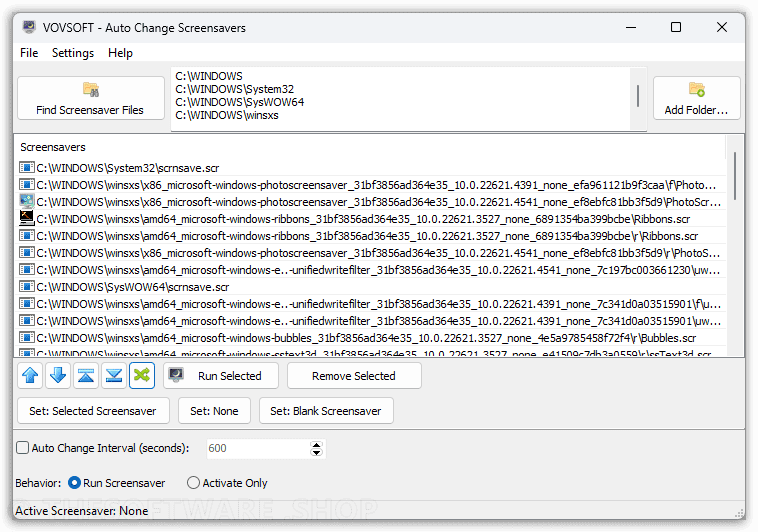Click icon of 7c341d0a03515901\uw... row

click(x=27, y=320)
